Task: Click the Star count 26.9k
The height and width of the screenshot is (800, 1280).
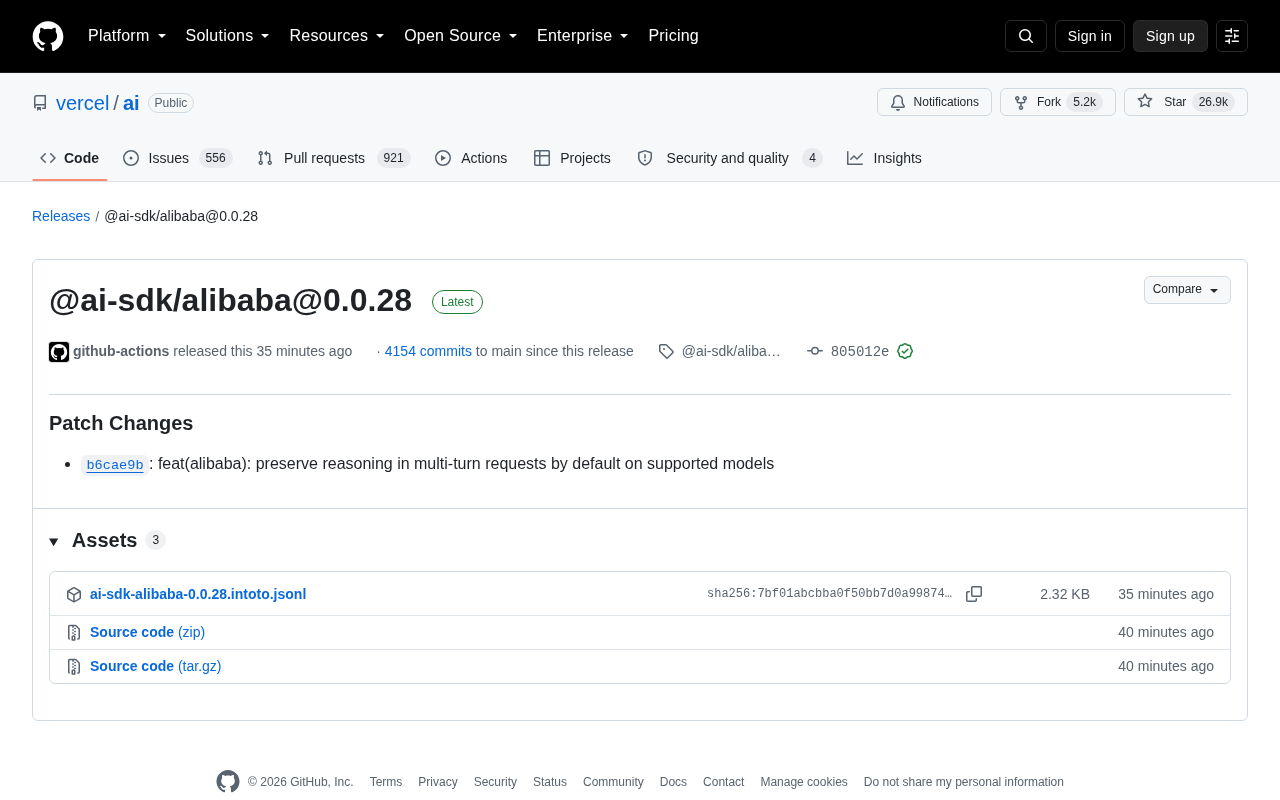Action: [x=1213, y=102]
